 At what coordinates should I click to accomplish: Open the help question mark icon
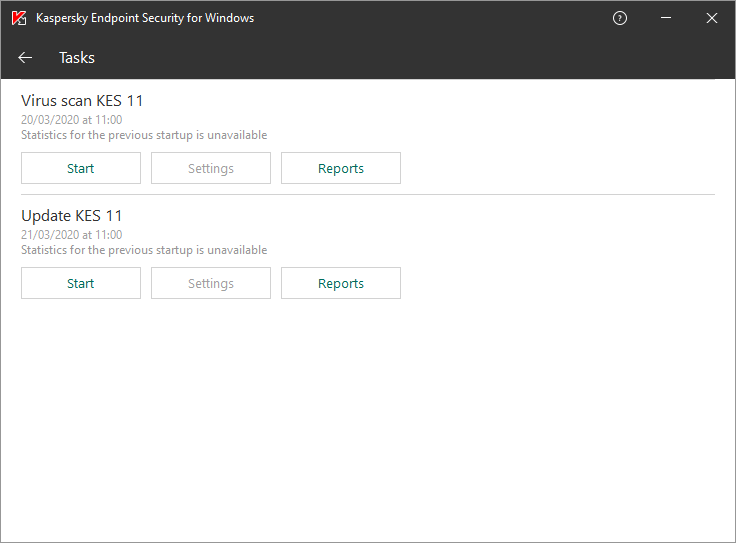click(620, 18)
